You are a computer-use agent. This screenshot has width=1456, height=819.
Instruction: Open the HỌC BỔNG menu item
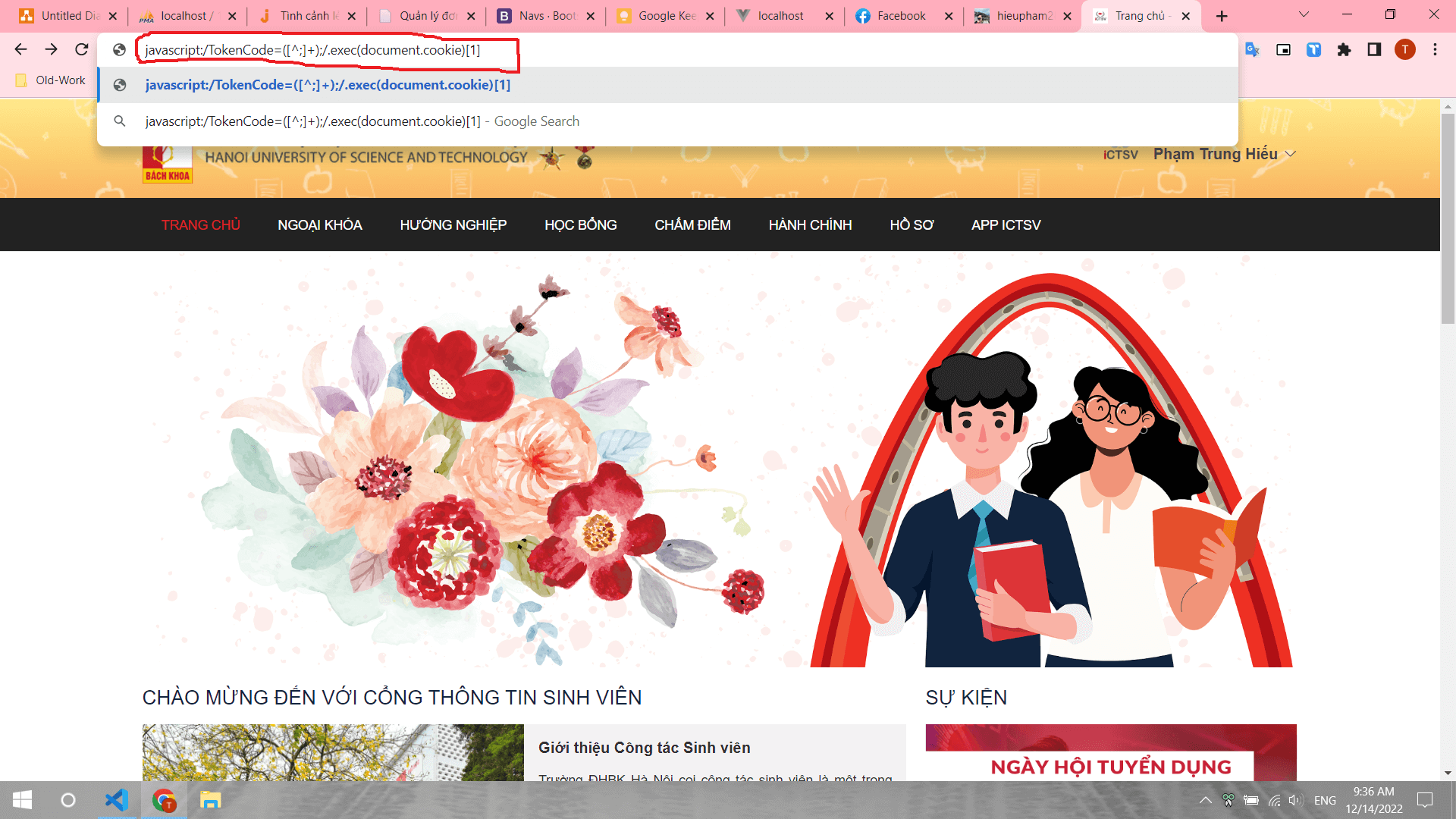pos(580,224)
